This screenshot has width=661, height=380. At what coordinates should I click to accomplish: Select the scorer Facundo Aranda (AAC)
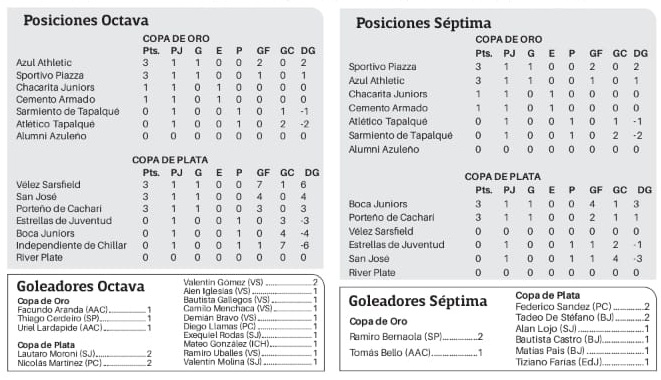point(62,310)
